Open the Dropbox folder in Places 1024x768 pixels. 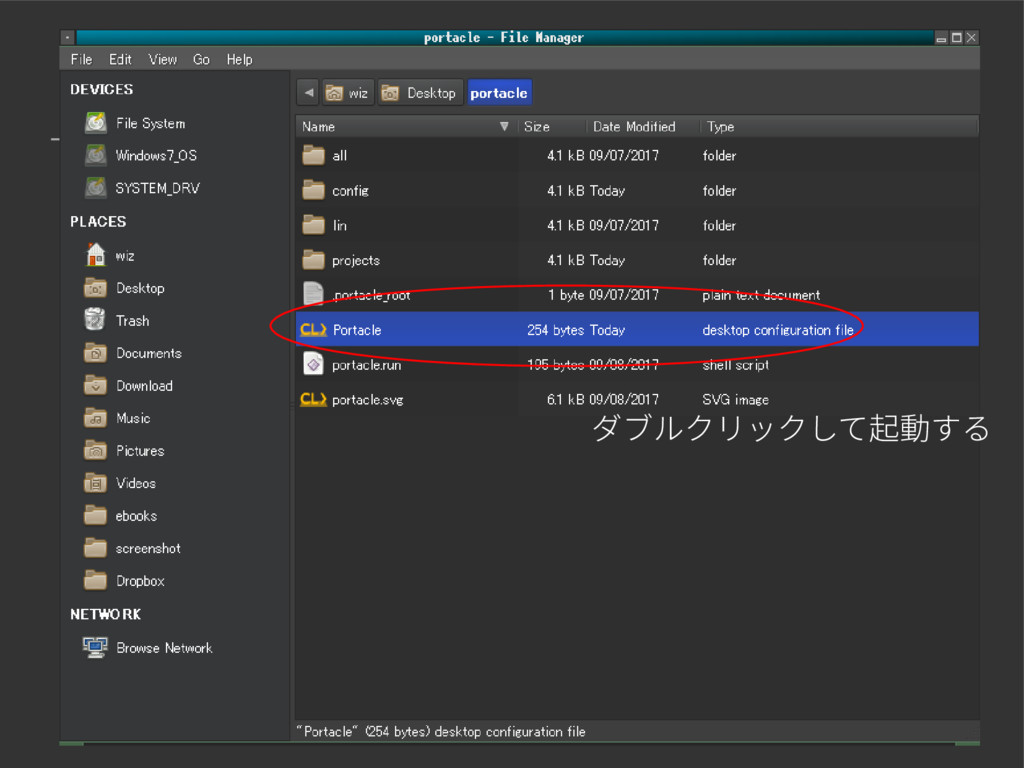139,580
